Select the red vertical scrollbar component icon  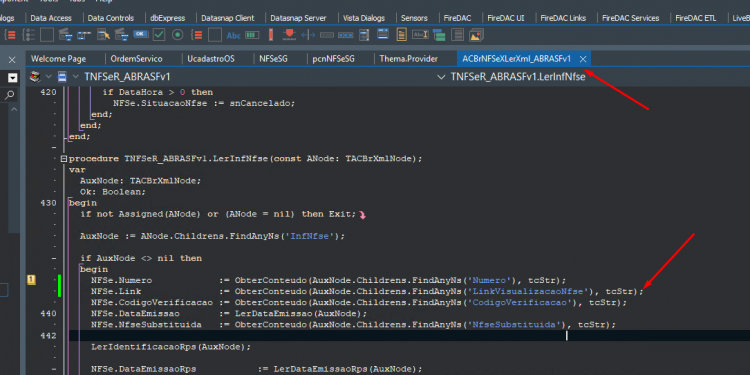pos(271,35)
